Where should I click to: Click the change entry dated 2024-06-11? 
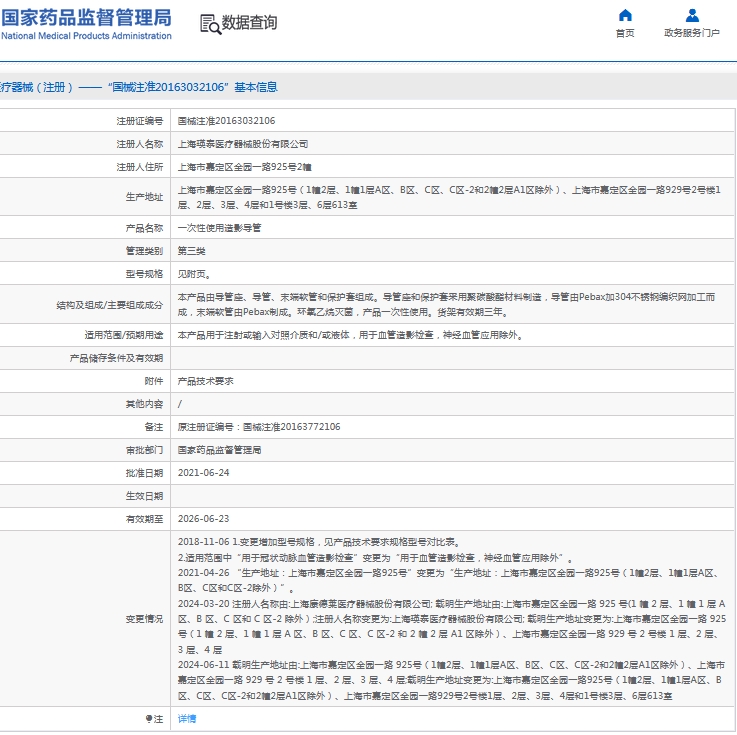point(451,680)
